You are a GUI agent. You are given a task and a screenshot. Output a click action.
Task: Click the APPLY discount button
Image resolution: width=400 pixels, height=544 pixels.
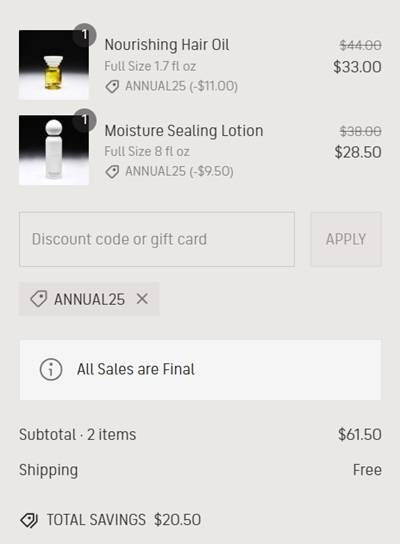346,239
